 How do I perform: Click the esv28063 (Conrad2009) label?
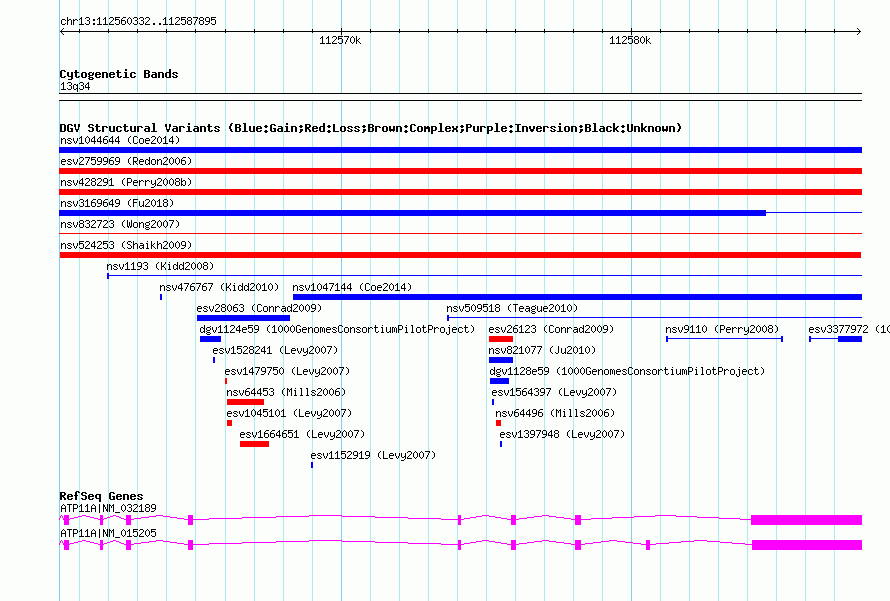tap(259, 308)
